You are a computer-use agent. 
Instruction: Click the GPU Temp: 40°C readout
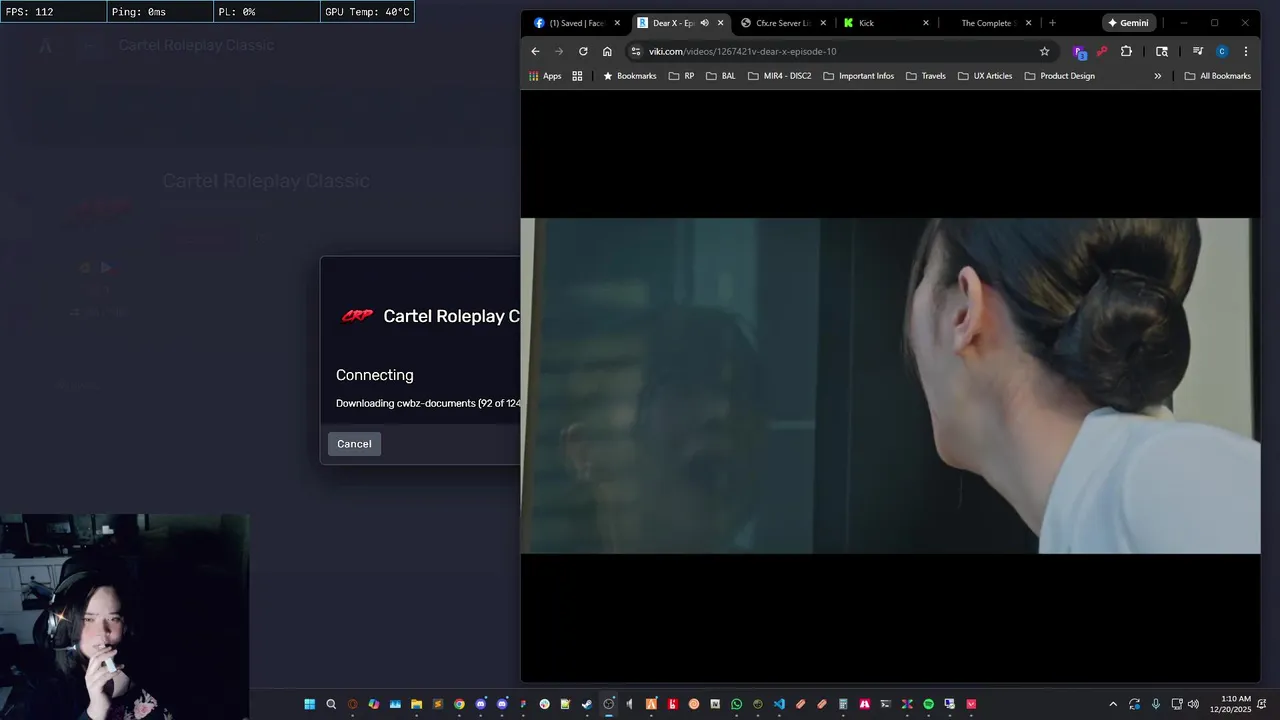click(367, 12)
